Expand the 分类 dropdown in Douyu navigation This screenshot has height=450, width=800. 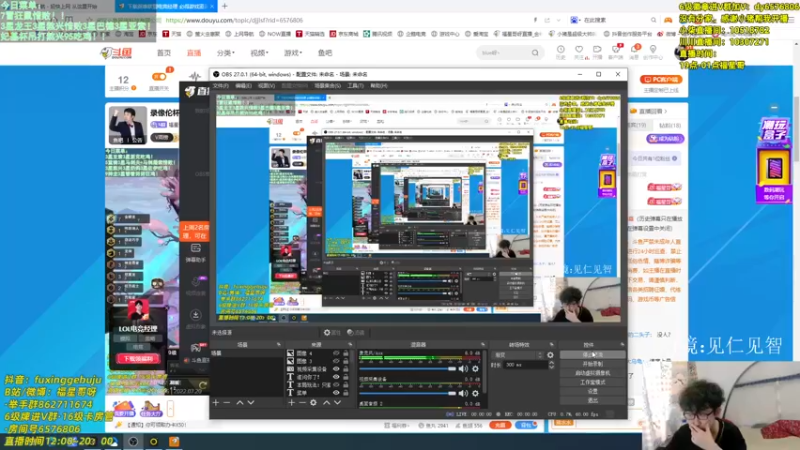[x=226, y=53]
